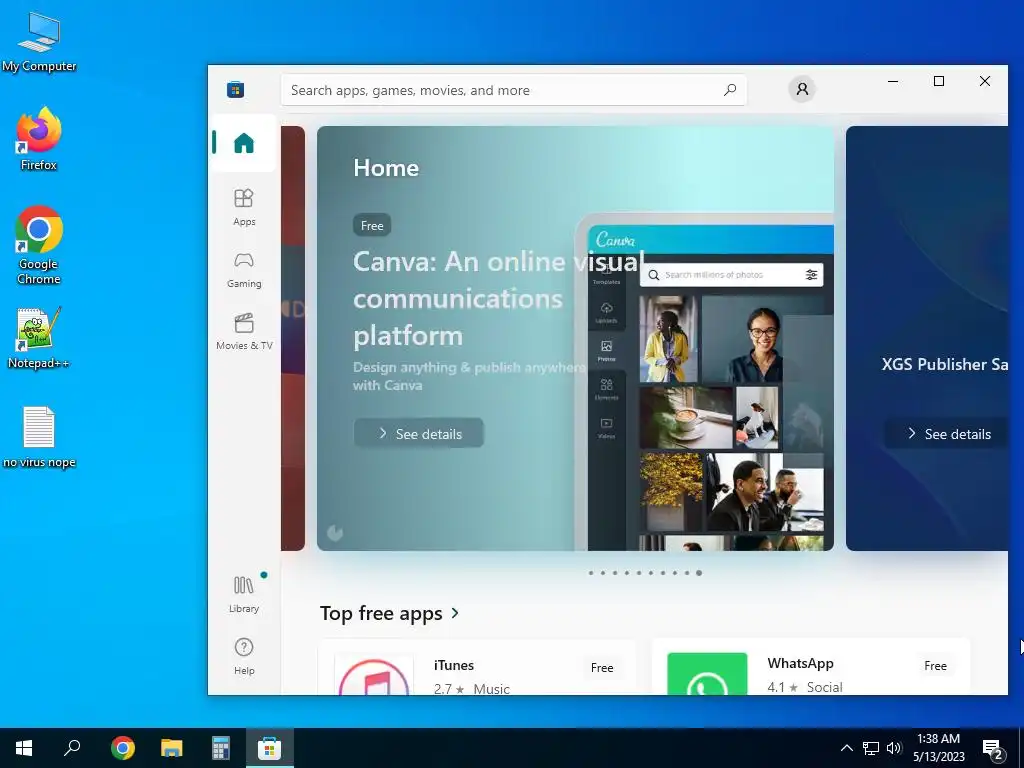Click the Free badge on Canva banner
The width and height of the screenshot is (1024, 768).
372,225
